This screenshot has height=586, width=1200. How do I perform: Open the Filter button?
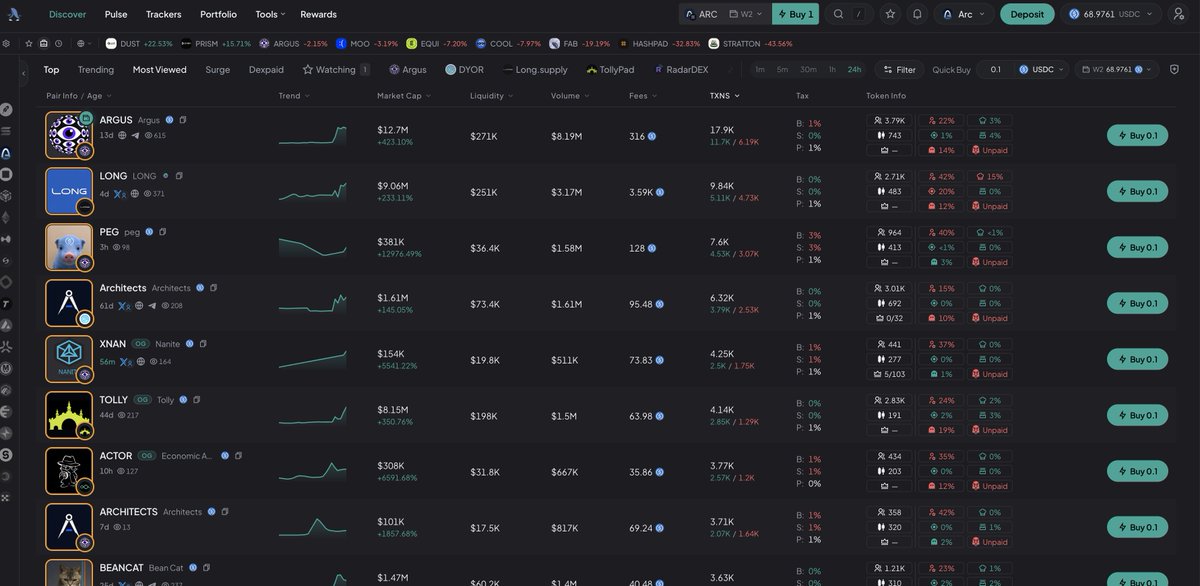[899, 70]
